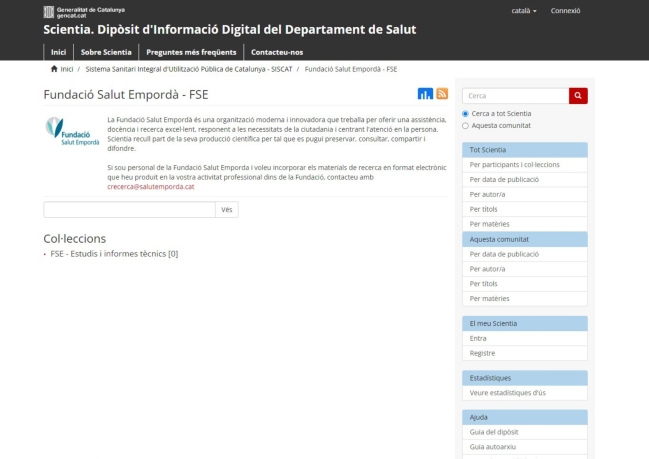The height and width of the screenshot is (459, 649).
Task: Click 'Fundació Salut Empordà - FSE' breadcrumb text
Action: pyautogui.click(x=351, y=69)
